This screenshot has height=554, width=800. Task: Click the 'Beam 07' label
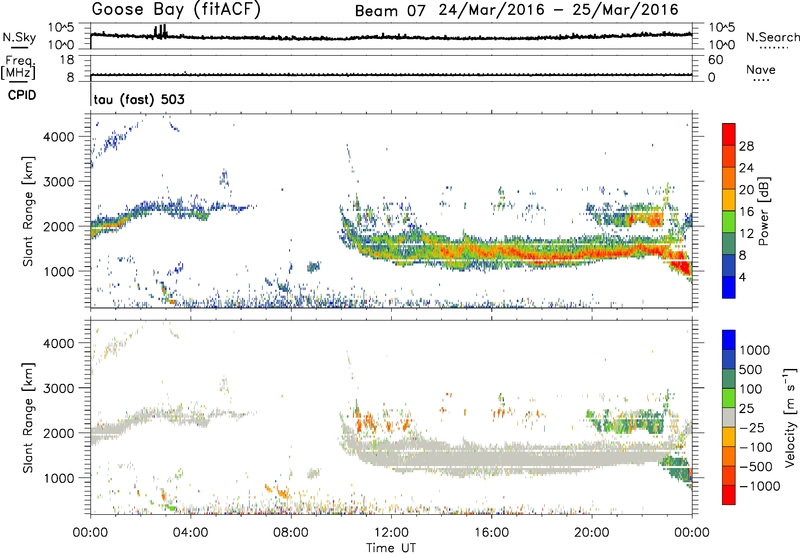(x=390, y=11)
